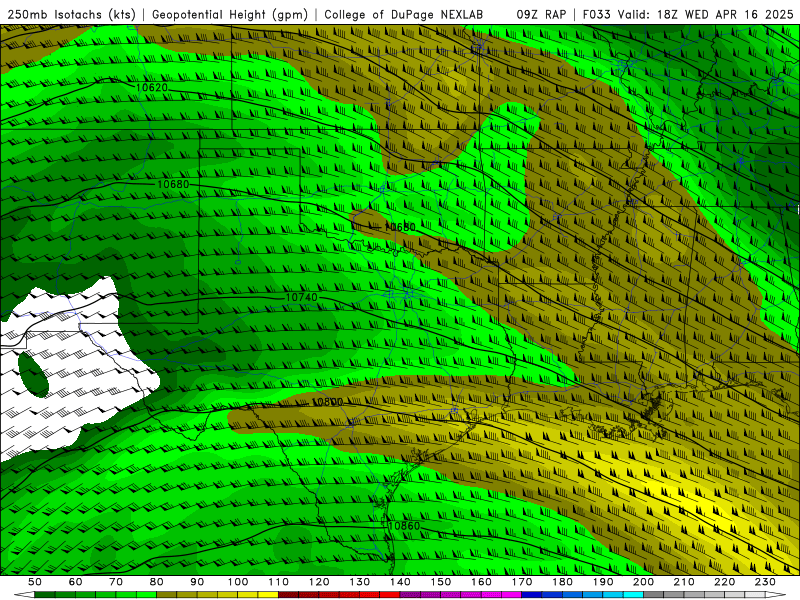The height and width of the screenshot is (600, 800).
Task: Click the 'College of DuPage NEXLAB' text
Action: coord(404,14)
